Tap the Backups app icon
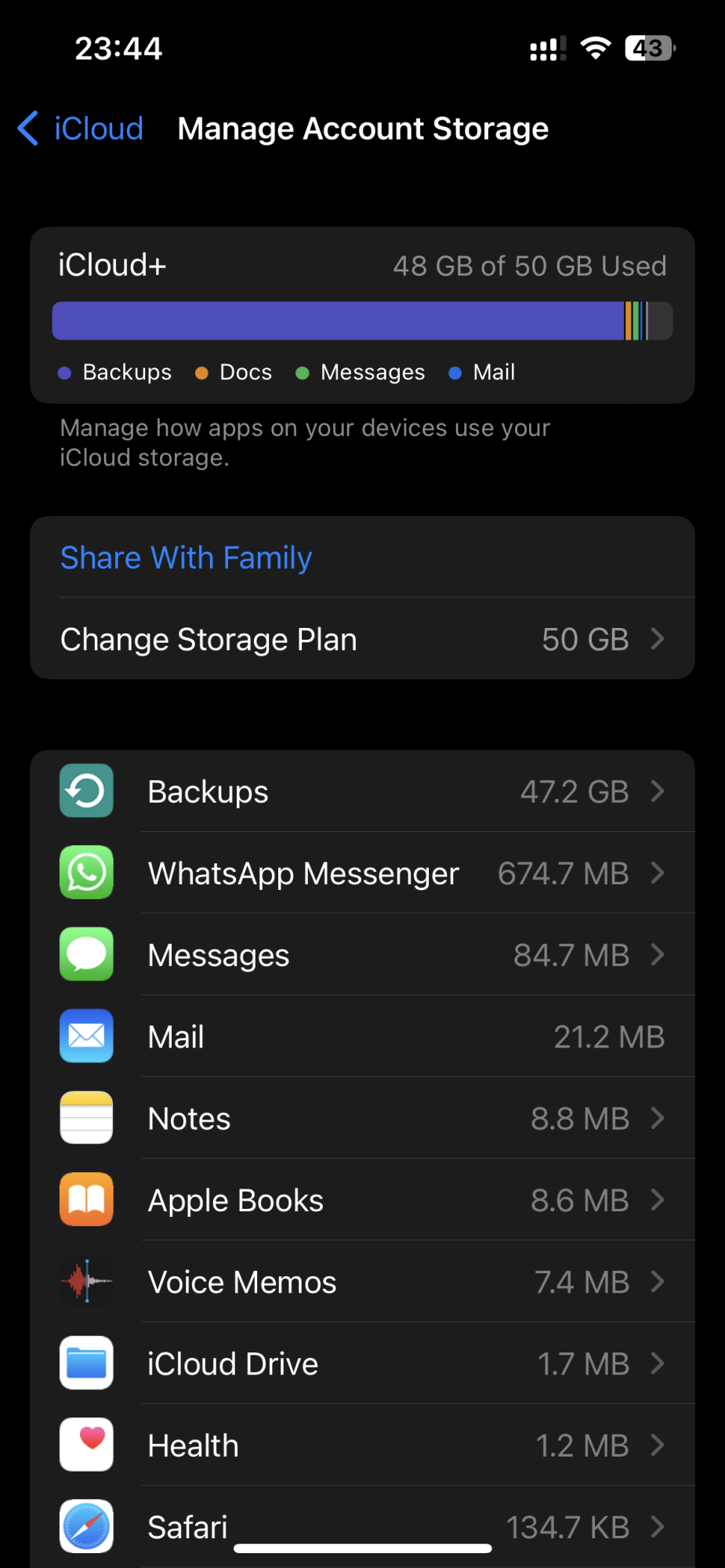Viewport: 725px width, 1568px height. click(x=86, y=790)
